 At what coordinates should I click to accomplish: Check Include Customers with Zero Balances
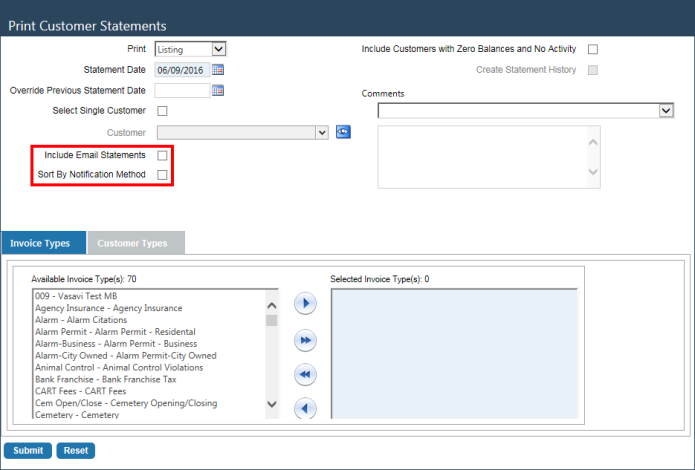click(593, 49)
